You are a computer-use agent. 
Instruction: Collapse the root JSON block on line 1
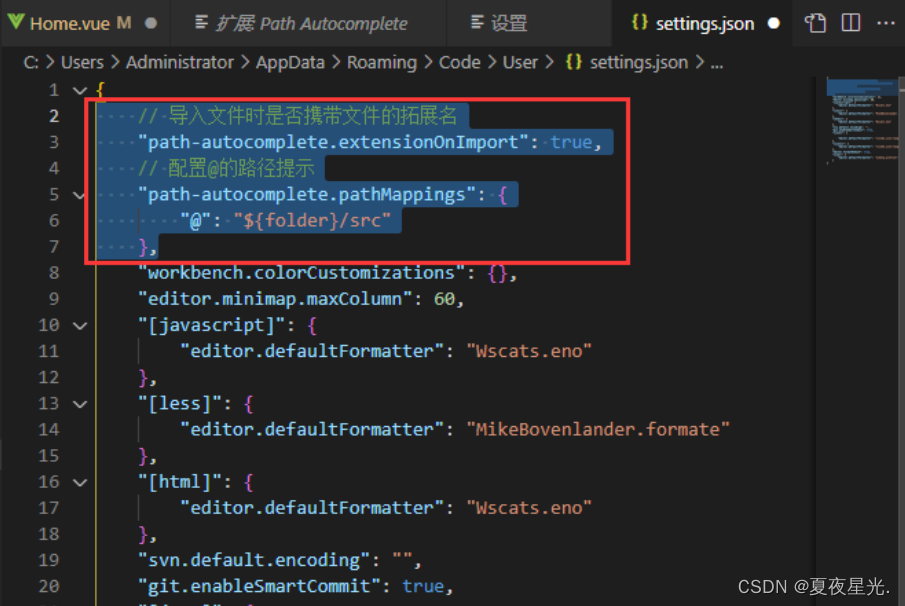tap(78, 89)
